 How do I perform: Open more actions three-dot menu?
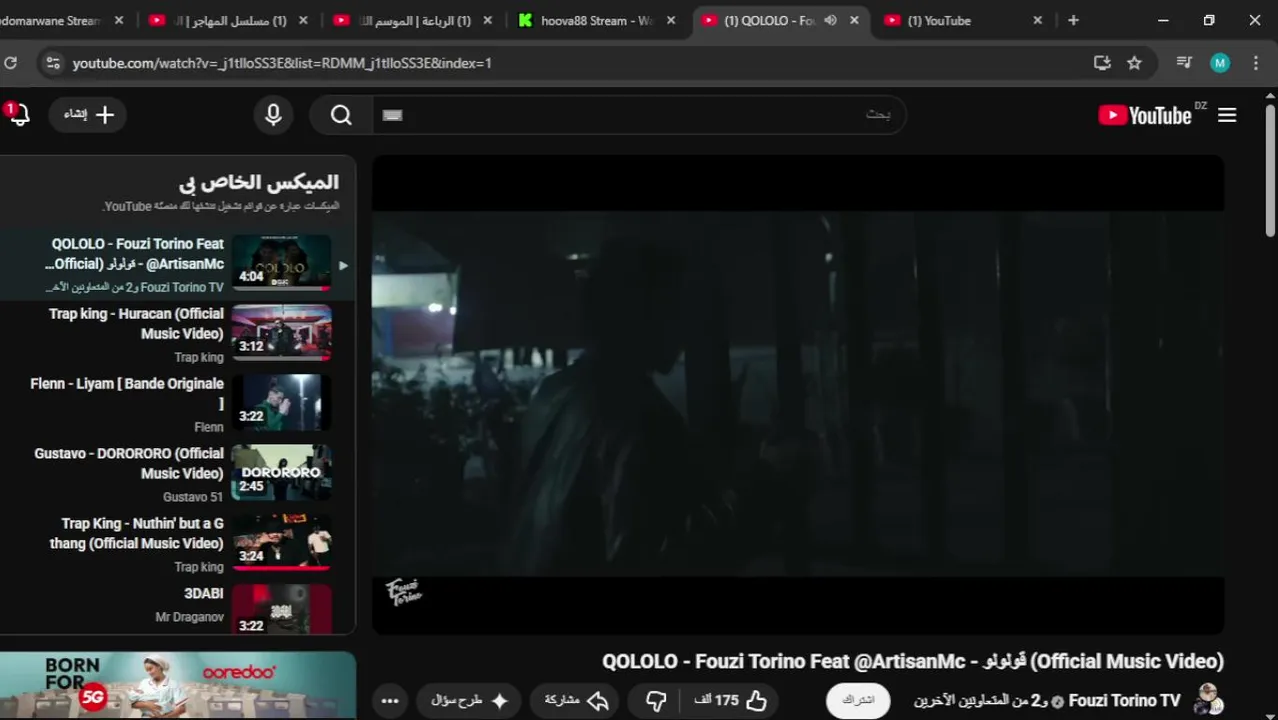(390, 701)
